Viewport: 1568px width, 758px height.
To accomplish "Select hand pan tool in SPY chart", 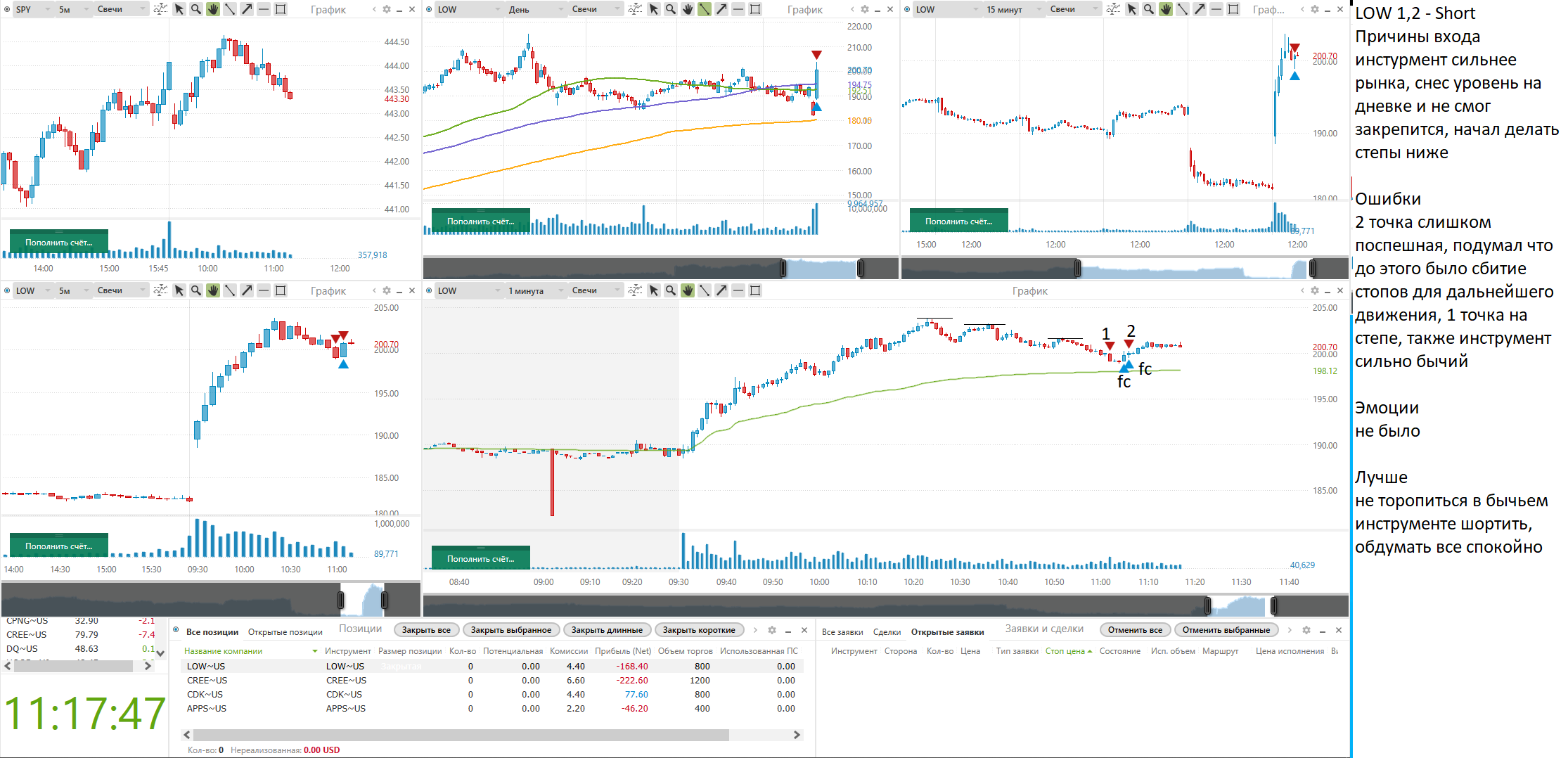I will pyautogui.click(x=213, y=9).
